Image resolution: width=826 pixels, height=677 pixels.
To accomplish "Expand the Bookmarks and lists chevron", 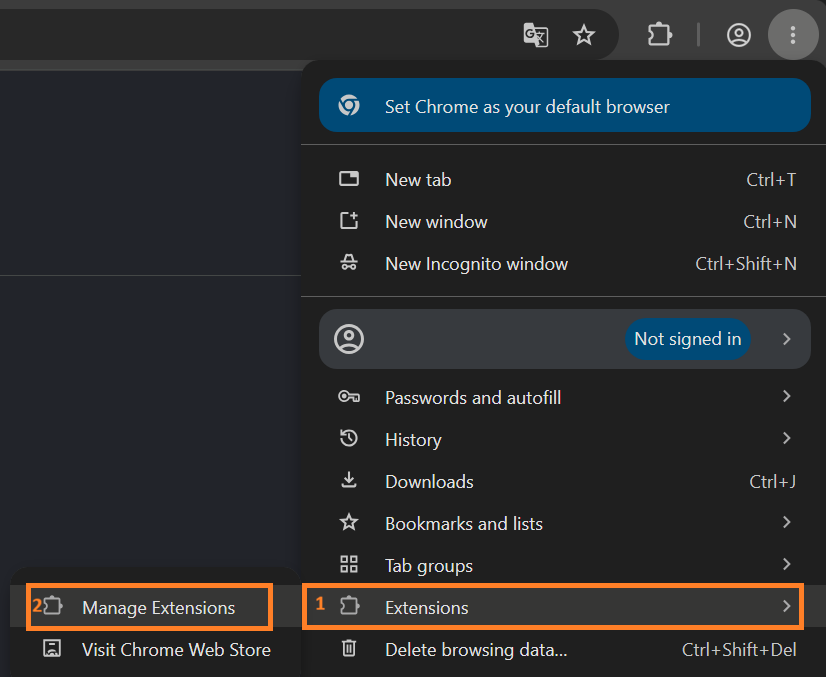I will click(x=786, y=522).
